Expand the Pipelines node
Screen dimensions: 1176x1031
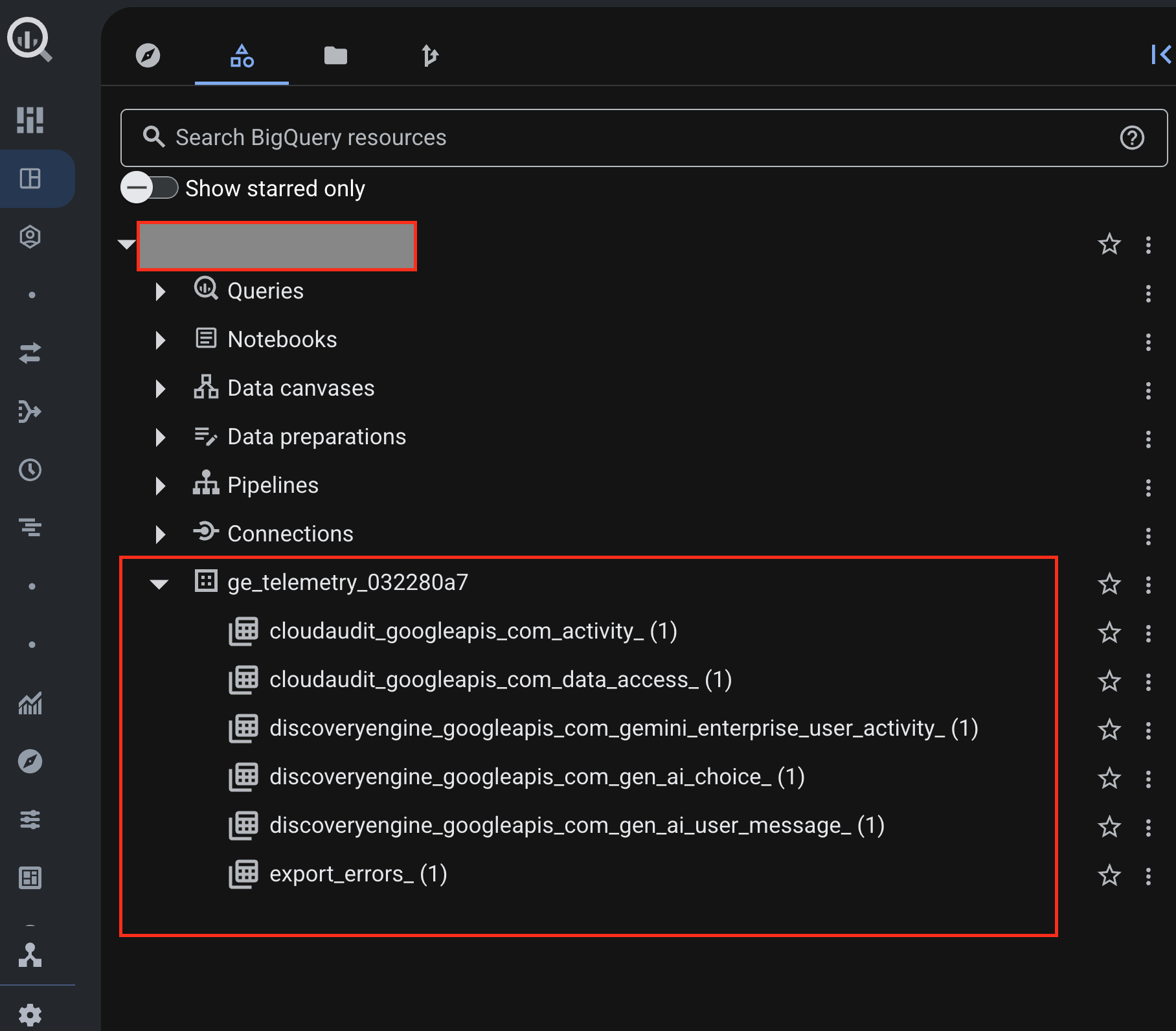(x=160, y=486)
